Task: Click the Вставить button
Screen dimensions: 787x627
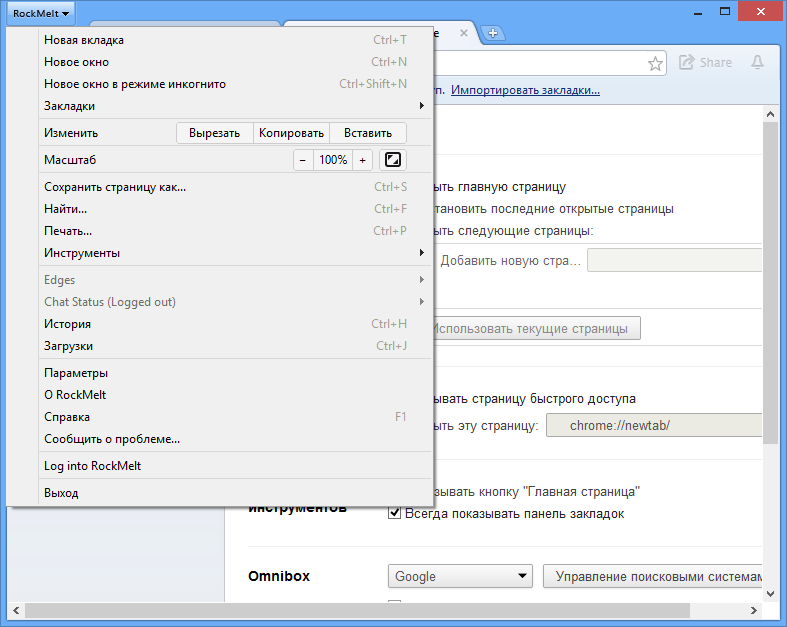Action: click(x=368, y=133)
